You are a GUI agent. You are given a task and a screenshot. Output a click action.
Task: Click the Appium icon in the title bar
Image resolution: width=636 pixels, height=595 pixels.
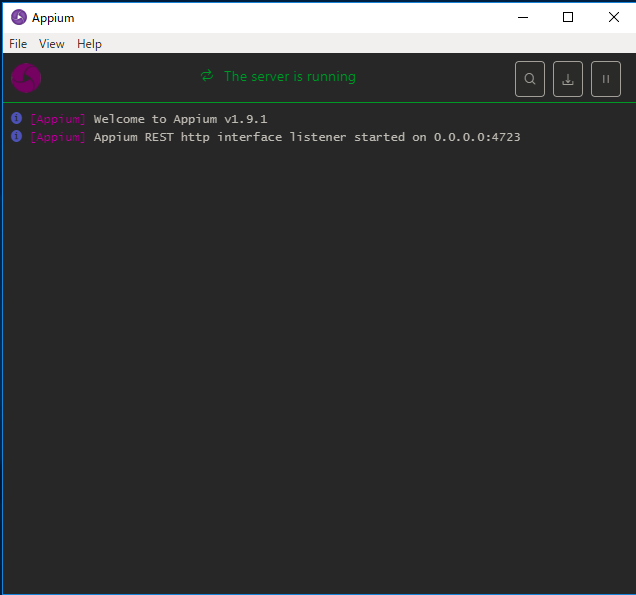tap(19, 17)
